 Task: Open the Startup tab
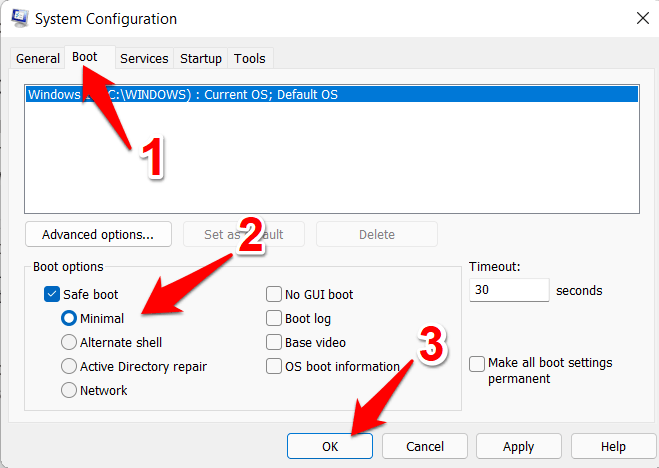(x=201, y=59)
